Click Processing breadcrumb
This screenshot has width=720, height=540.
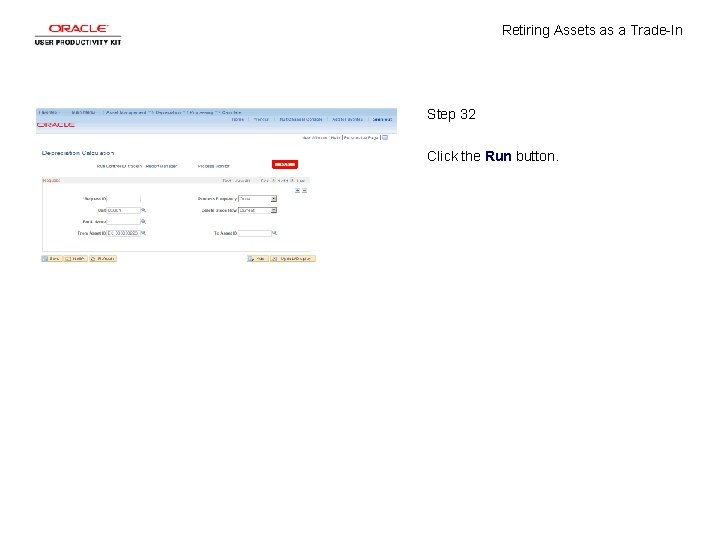point(202,112)
